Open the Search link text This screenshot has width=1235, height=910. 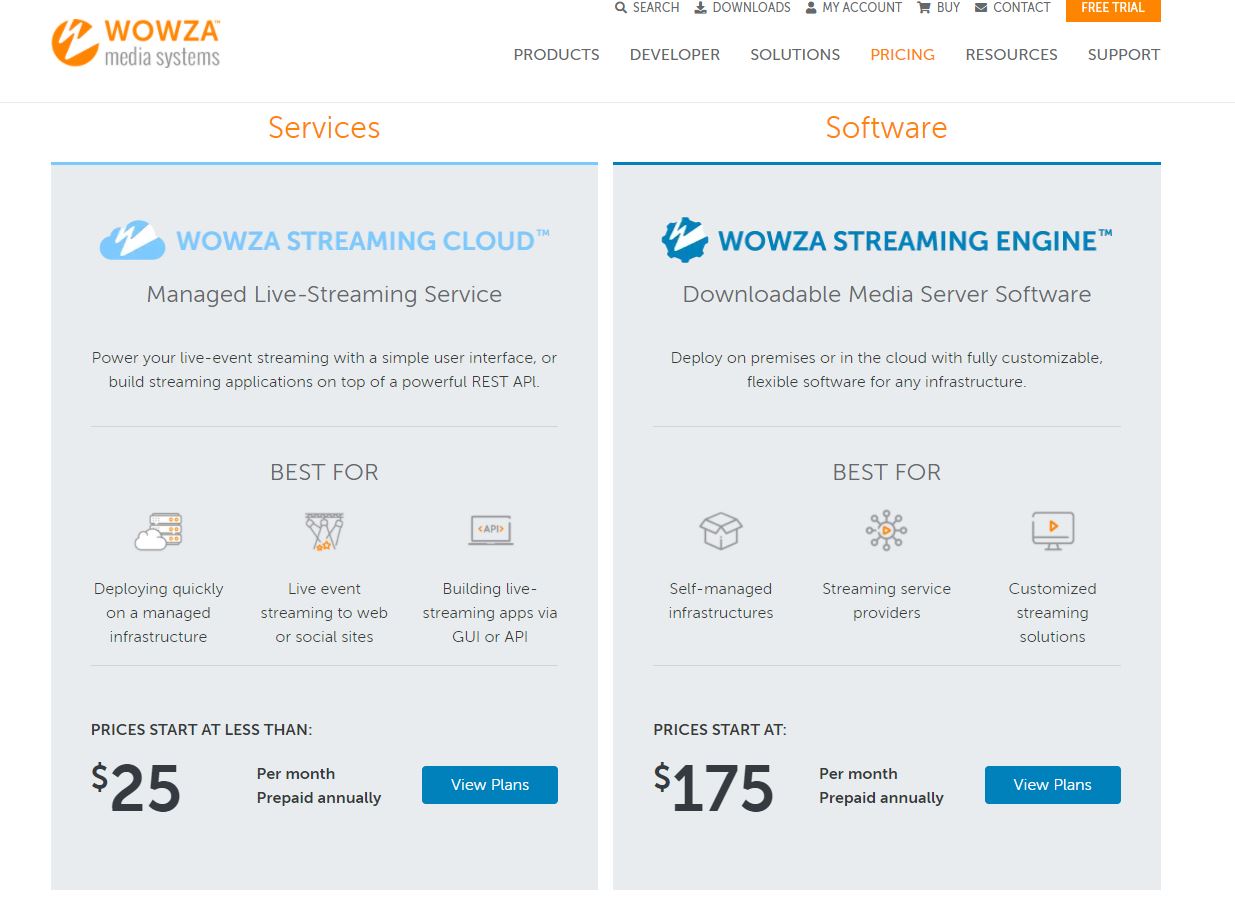click(656, 8)
